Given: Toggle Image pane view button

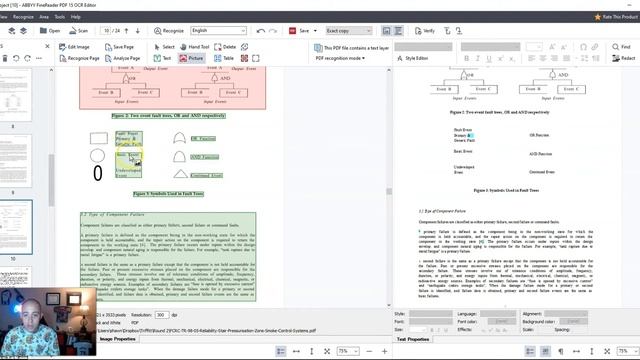Looking at the screenshot, I should (386, 31).
